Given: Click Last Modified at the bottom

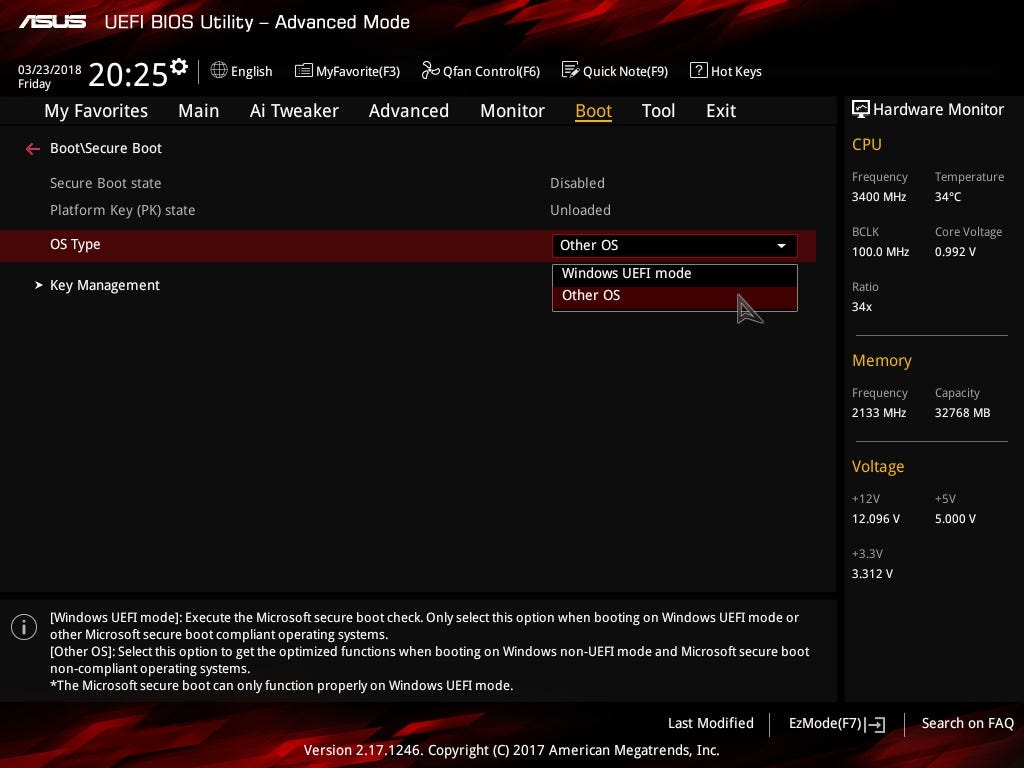Looking at the screenshot, I should coord(711,724).
